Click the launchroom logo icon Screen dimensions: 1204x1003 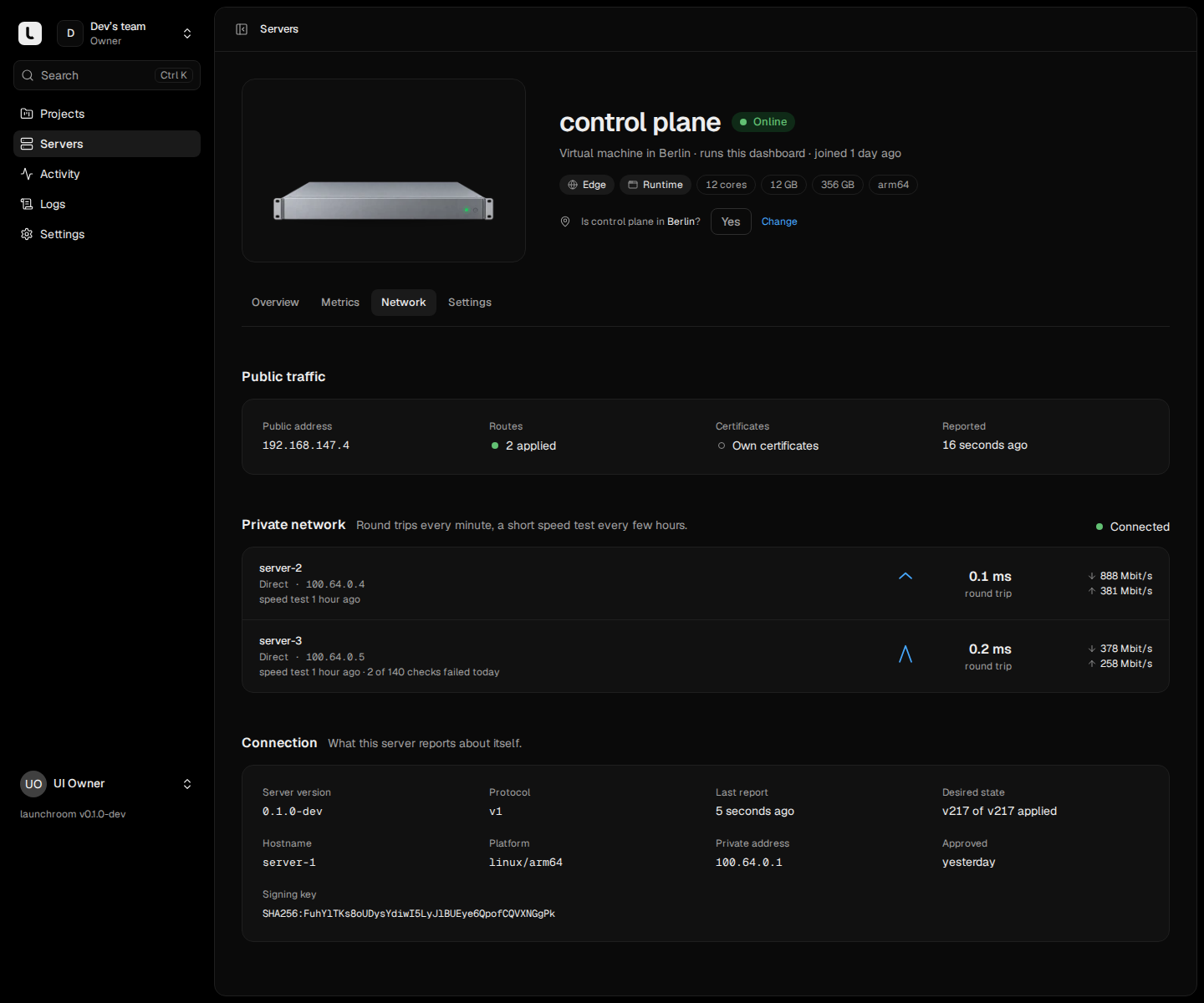tap(30, 33)
